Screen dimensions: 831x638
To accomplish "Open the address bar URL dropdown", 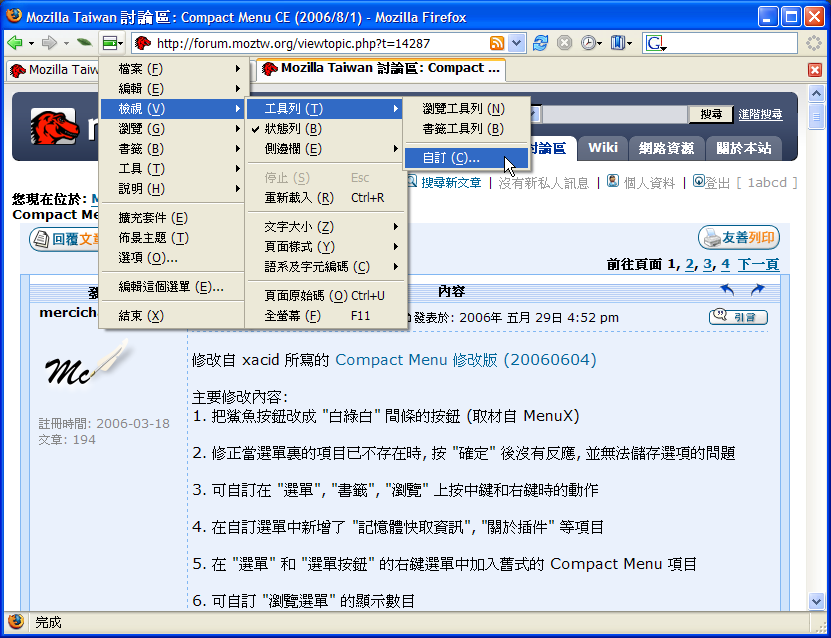I will [x=517, y=43].
